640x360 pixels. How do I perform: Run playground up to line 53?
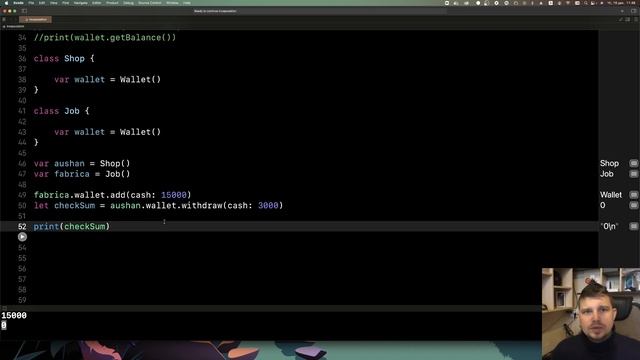(x=22, y=237)
